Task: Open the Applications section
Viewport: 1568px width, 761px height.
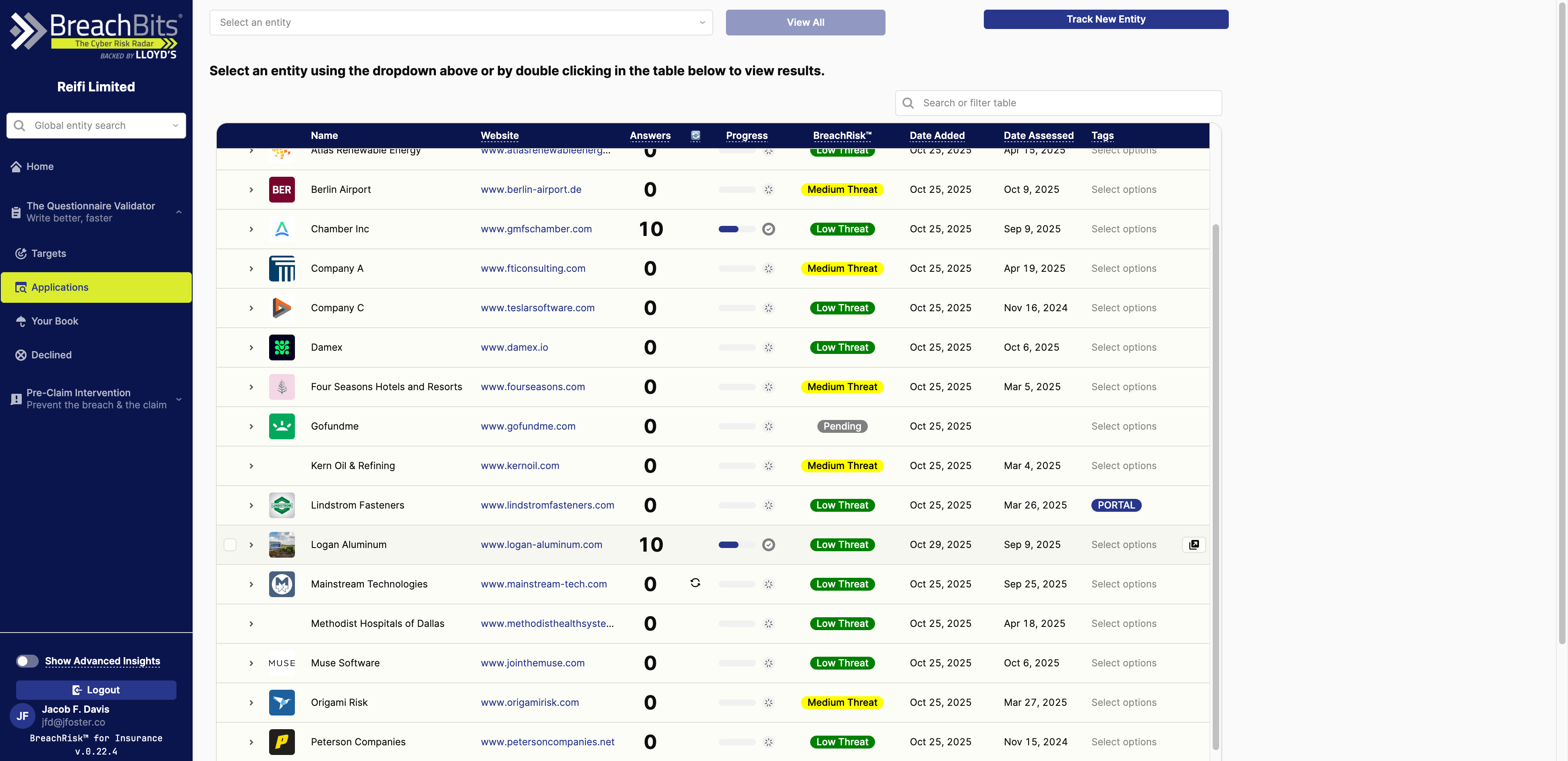Action: (59, 287)
